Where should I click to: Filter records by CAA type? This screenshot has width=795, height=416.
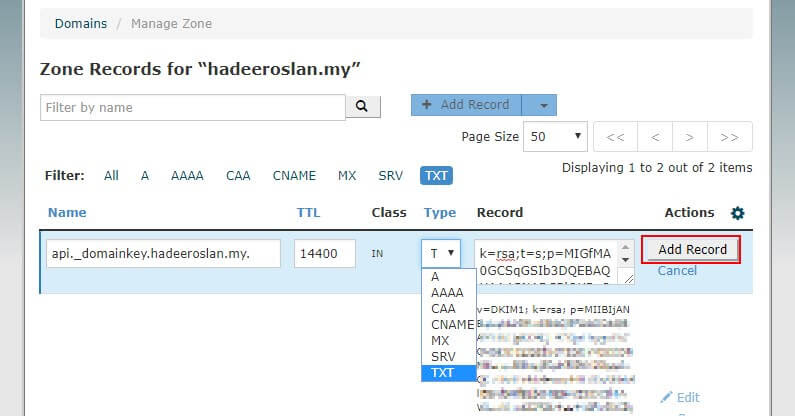[x=238, y=176]
